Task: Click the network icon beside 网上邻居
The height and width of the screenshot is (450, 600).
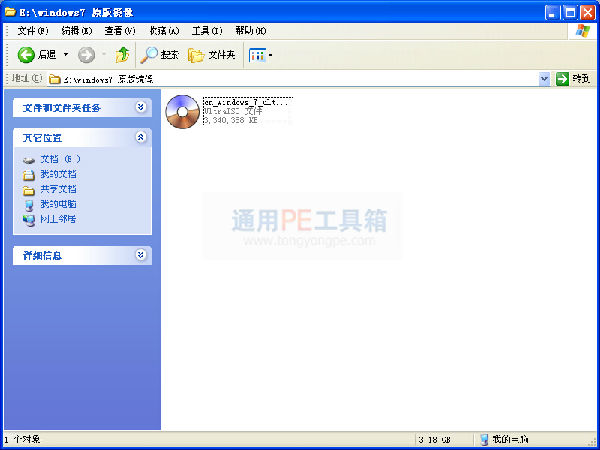Action: tap(29, 220)
